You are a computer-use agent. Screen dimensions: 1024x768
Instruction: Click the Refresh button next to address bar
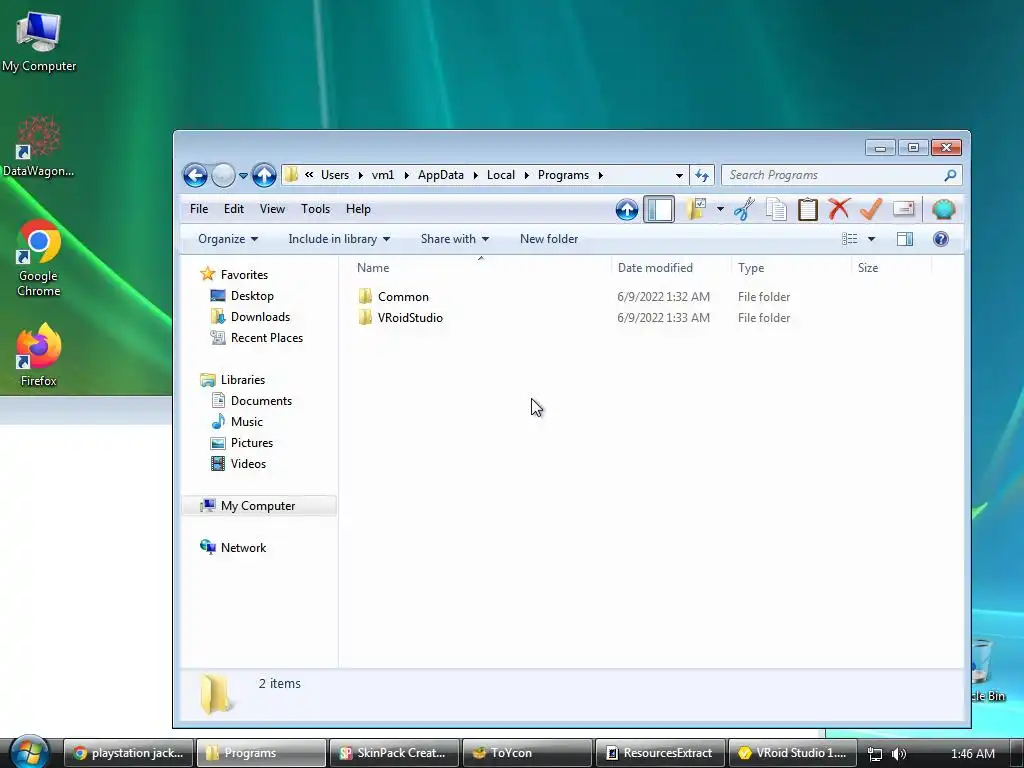coord(702,175)
